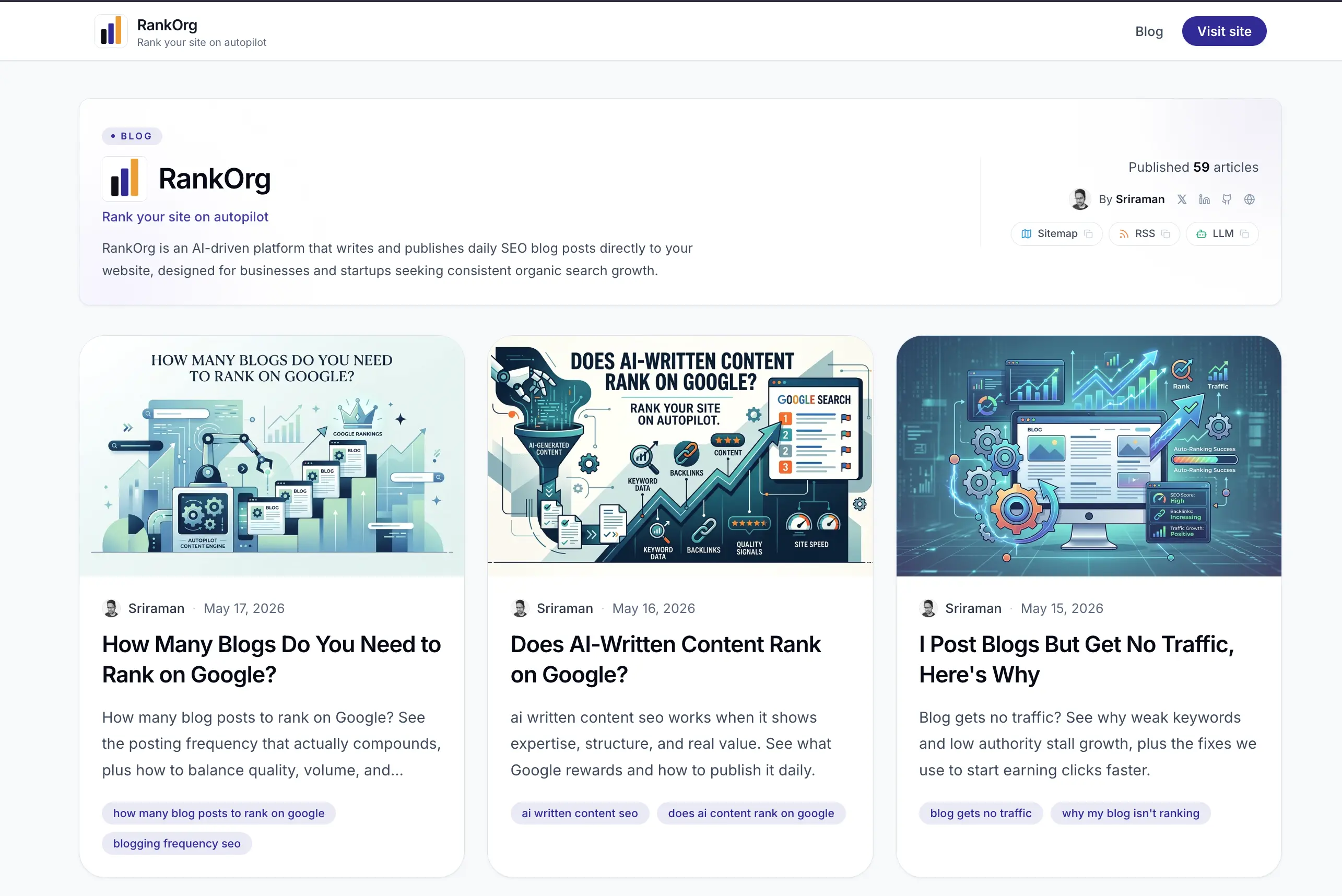Select the 'ai written content seo' tag

point(580,813)
